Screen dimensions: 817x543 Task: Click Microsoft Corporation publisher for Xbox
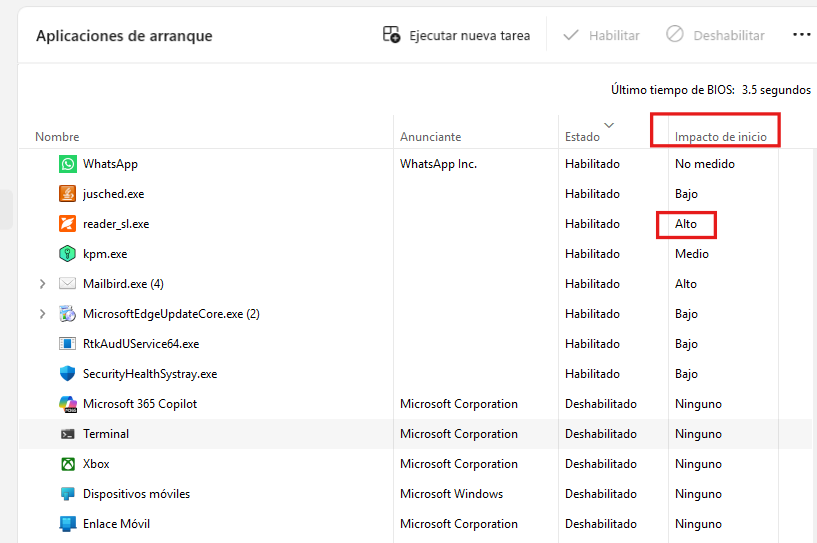tap(459, 464)
